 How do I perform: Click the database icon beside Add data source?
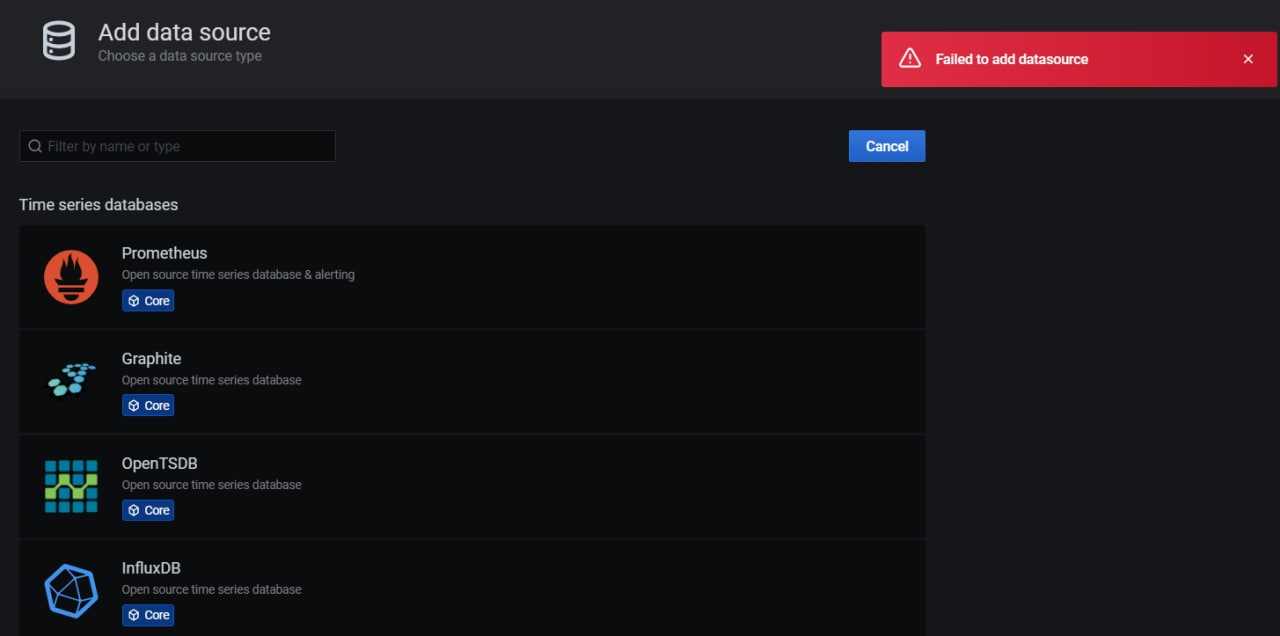[58, 41]
